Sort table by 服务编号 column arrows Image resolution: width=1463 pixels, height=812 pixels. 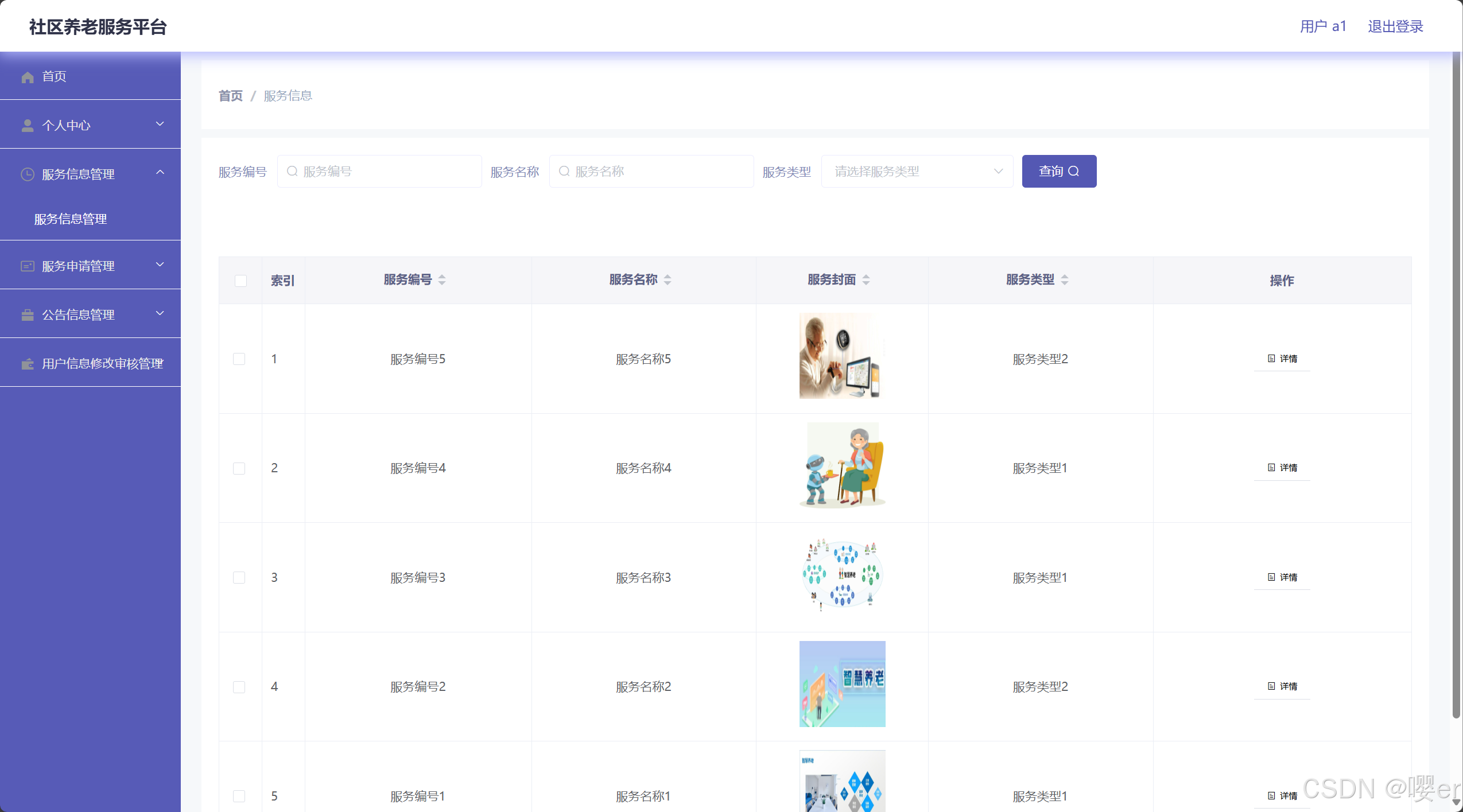(442, 280)
